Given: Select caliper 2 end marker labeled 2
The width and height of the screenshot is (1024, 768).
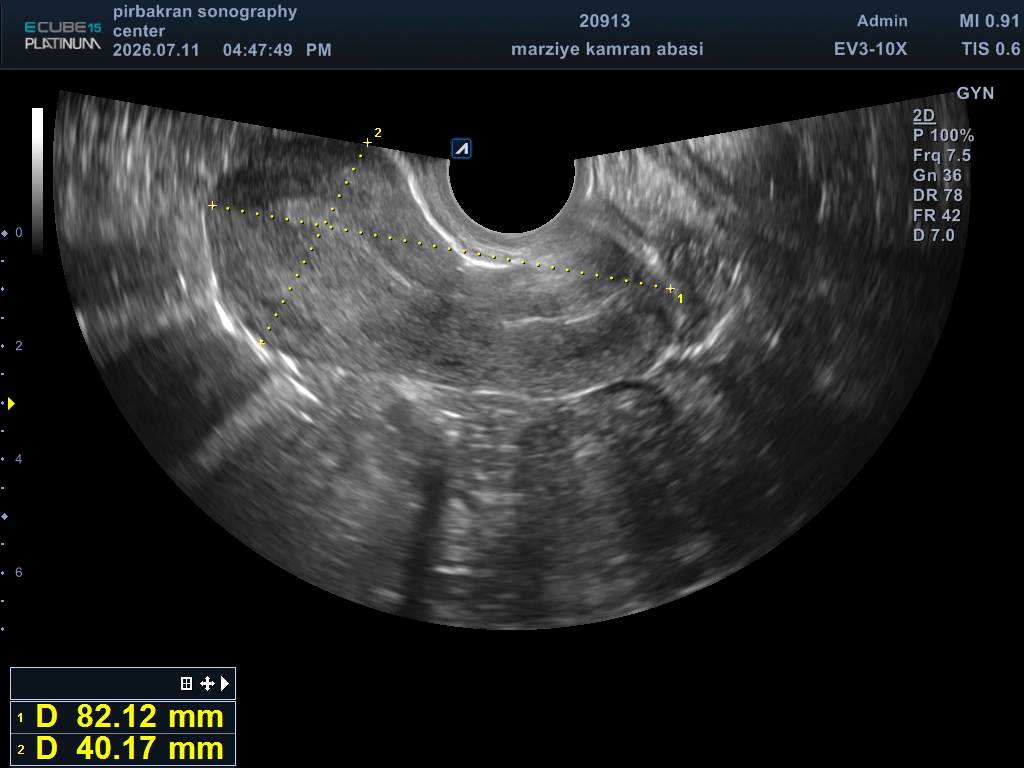Looking at the screenshot, I should pyautogui.click(x=368, y=142).
